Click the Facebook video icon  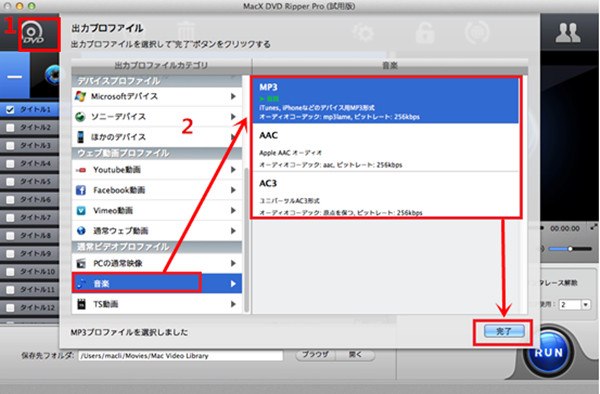(81, 190)
